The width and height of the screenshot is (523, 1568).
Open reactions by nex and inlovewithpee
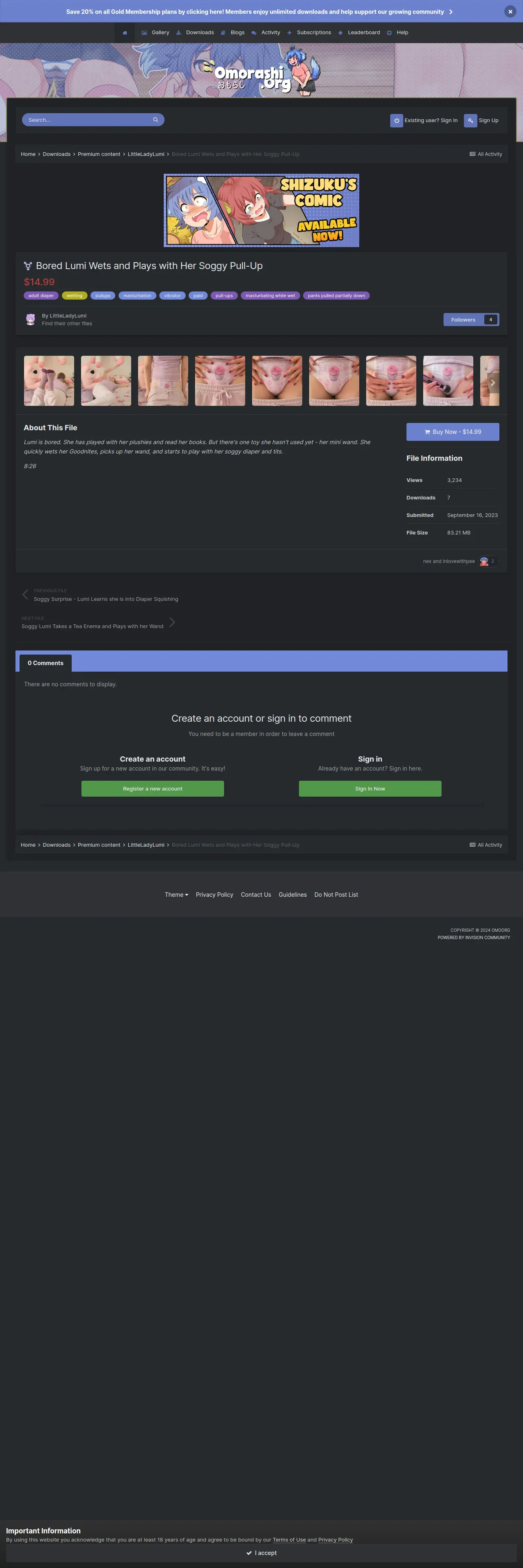click(449, 561)
